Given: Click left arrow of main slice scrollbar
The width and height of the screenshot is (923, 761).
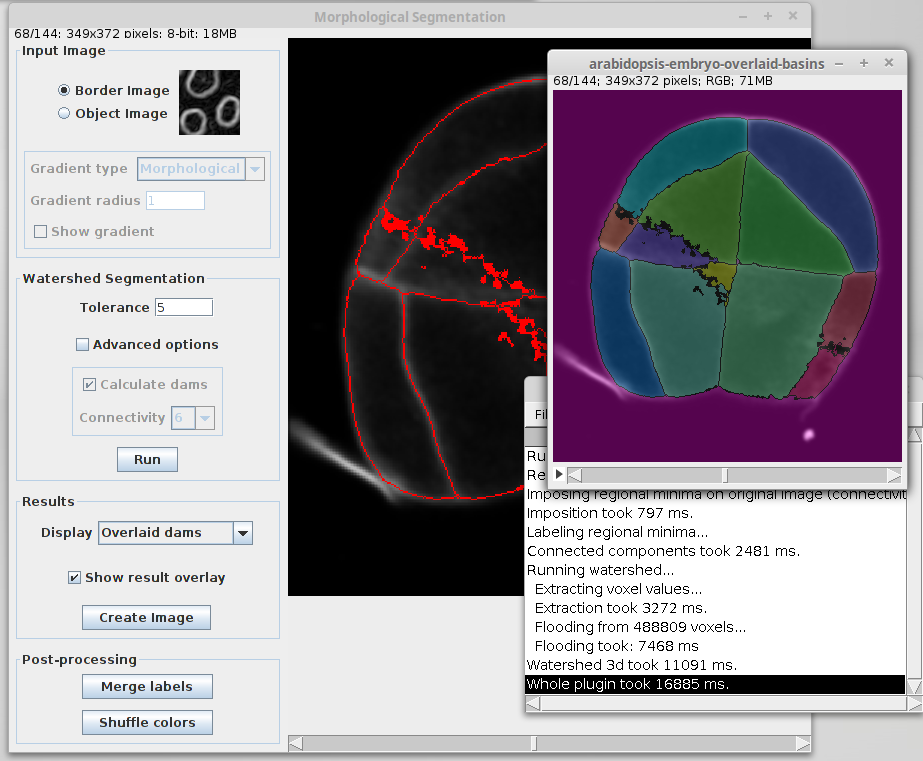Looking at the screenshot, I should (x=296, y=744).
